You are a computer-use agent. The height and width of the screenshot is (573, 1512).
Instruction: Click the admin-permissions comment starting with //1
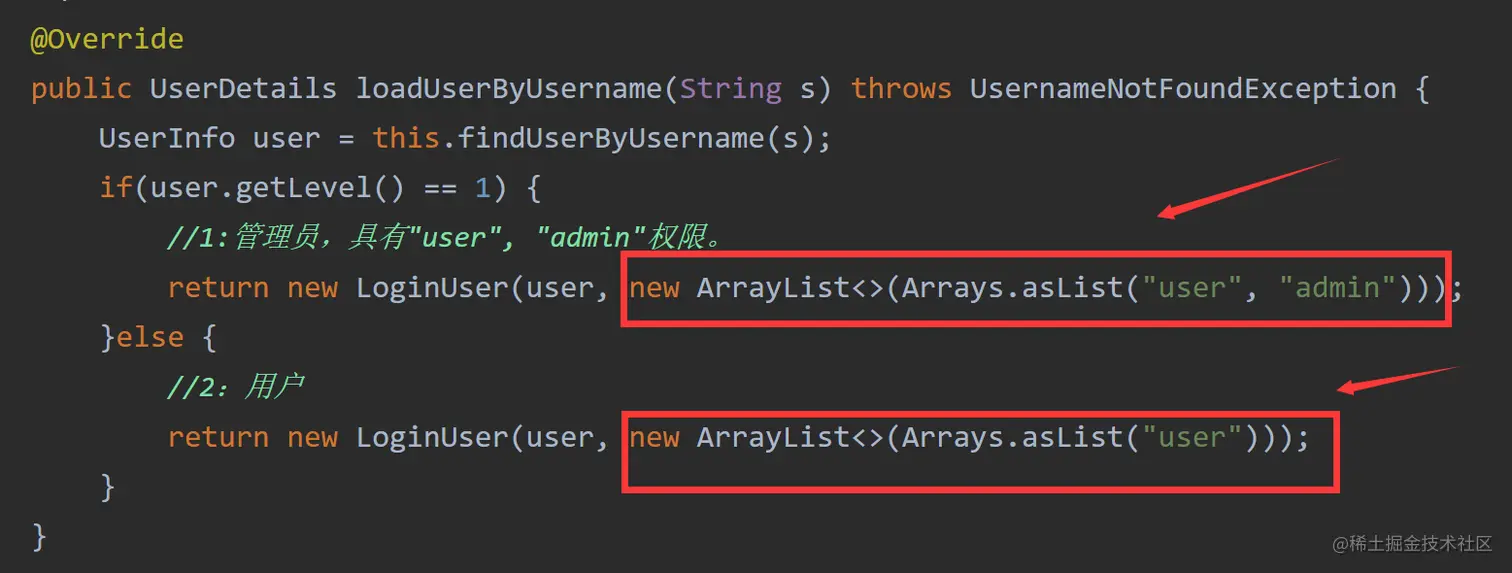pos(444,238)
